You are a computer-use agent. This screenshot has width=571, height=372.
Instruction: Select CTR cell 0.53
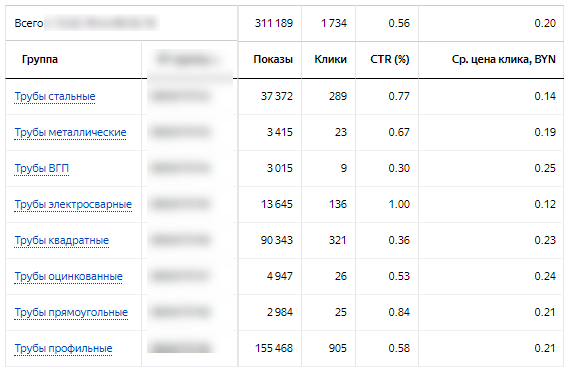pyautogui.click(x=399, y=277)
